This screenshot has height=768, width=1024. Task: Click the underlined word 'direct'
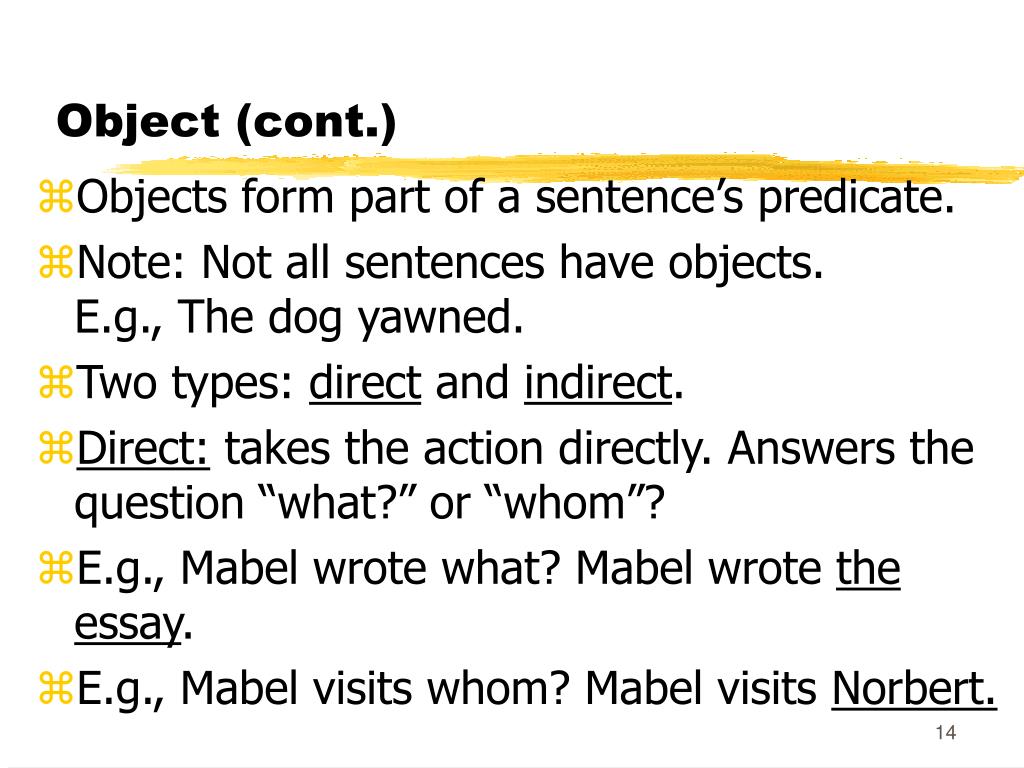point(365,383)
